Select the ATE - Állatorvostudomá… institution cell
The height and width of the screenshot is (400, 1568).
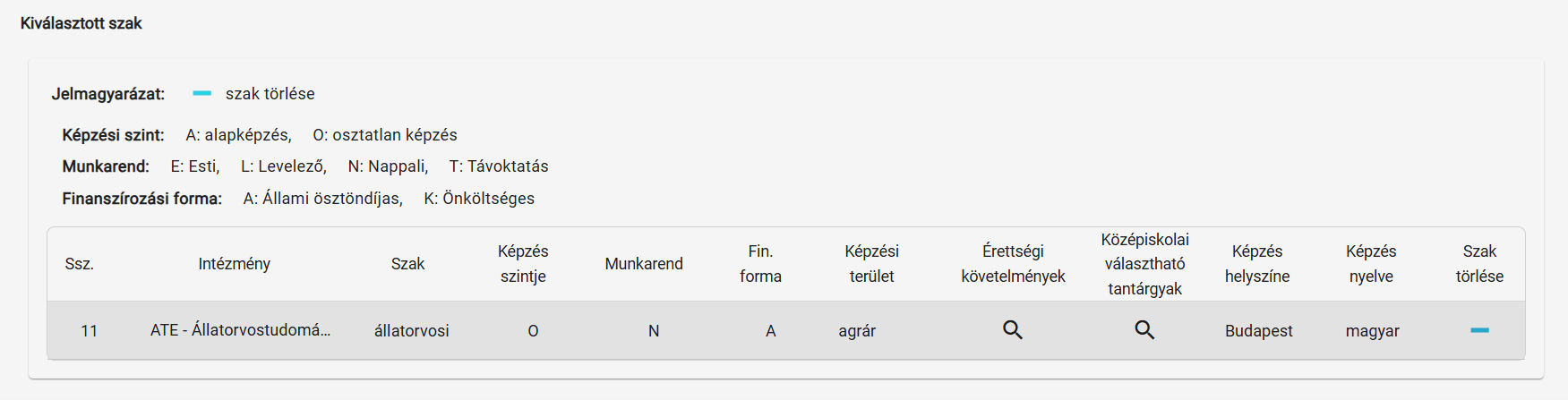click(x=240, y=330)
